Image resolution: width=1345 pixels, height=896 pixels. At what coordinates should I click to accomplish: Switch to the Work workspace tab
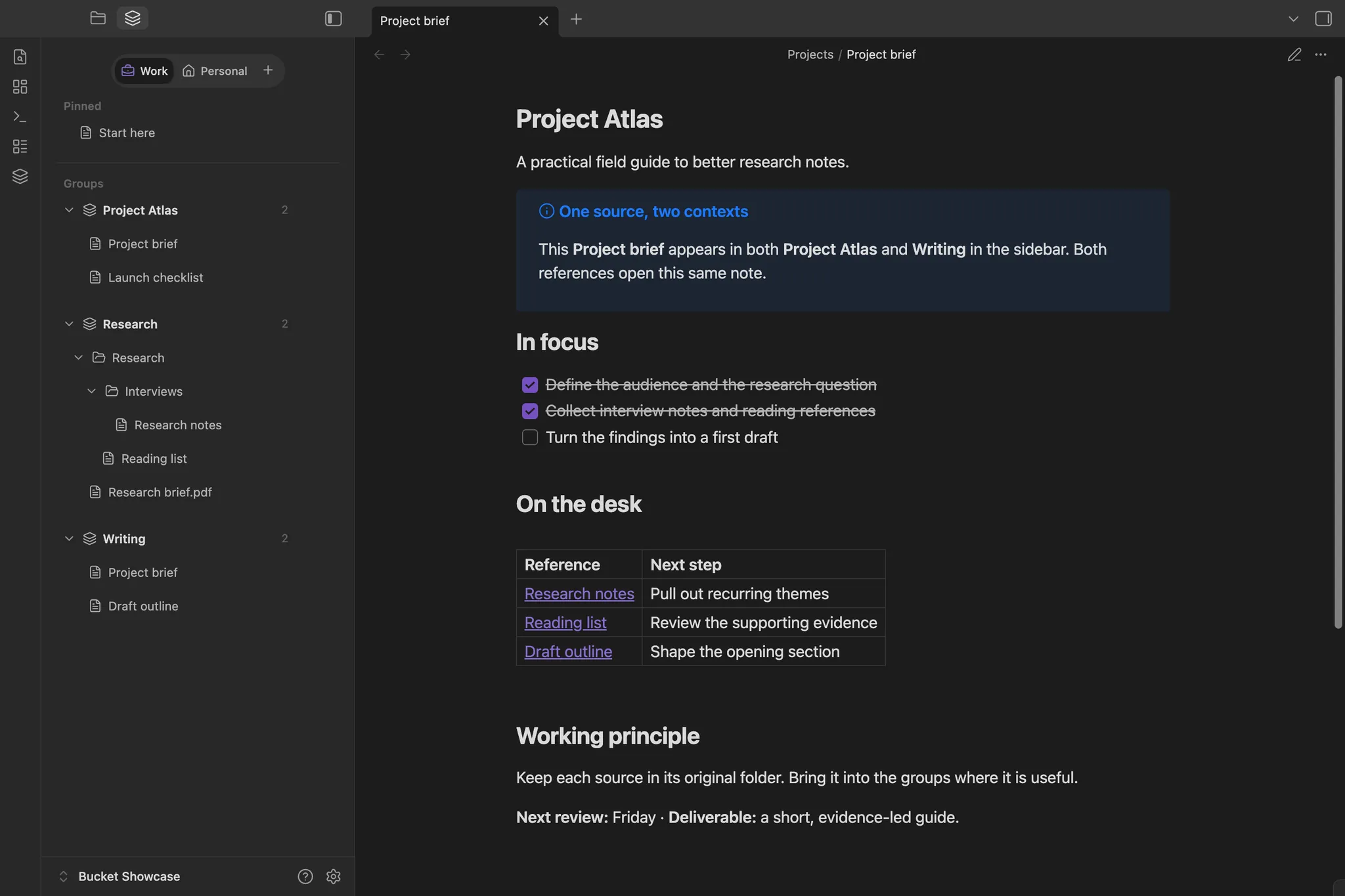(144, 71)
